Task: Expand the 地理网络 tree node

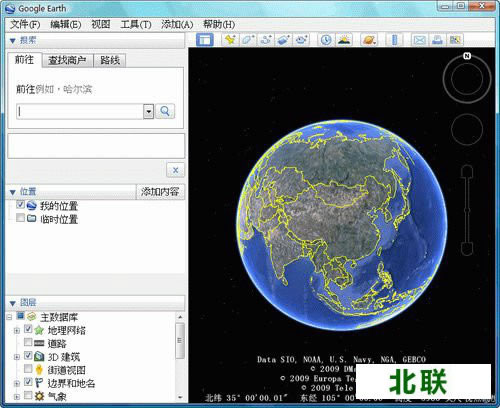Action: tap(17, 331)
